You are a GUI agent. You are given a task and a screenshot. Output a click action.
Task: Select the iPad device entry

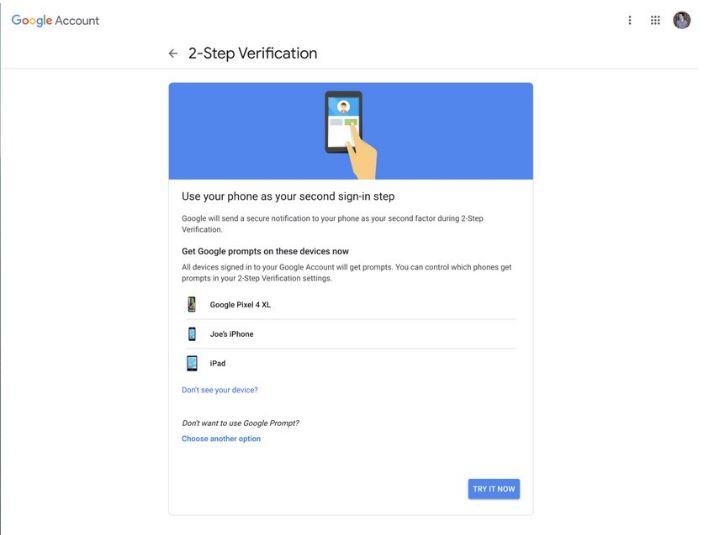(x=351, y=363)
